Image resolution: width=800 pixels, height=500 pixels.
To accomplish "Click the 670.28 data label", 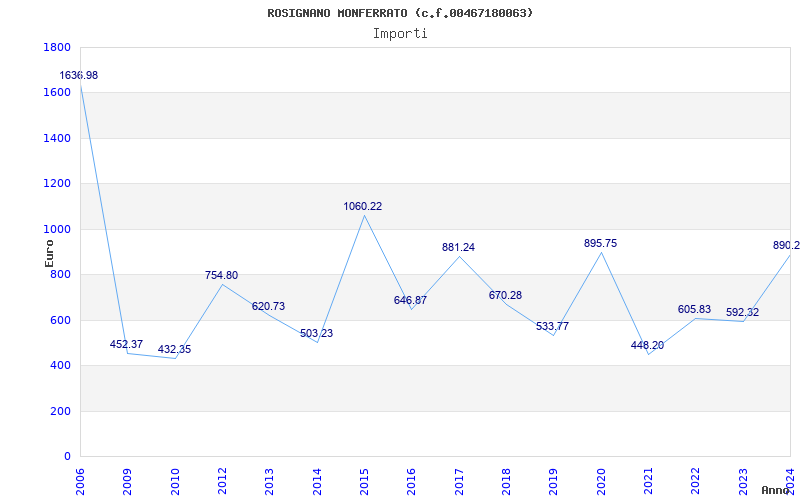I will coord(505,295).
